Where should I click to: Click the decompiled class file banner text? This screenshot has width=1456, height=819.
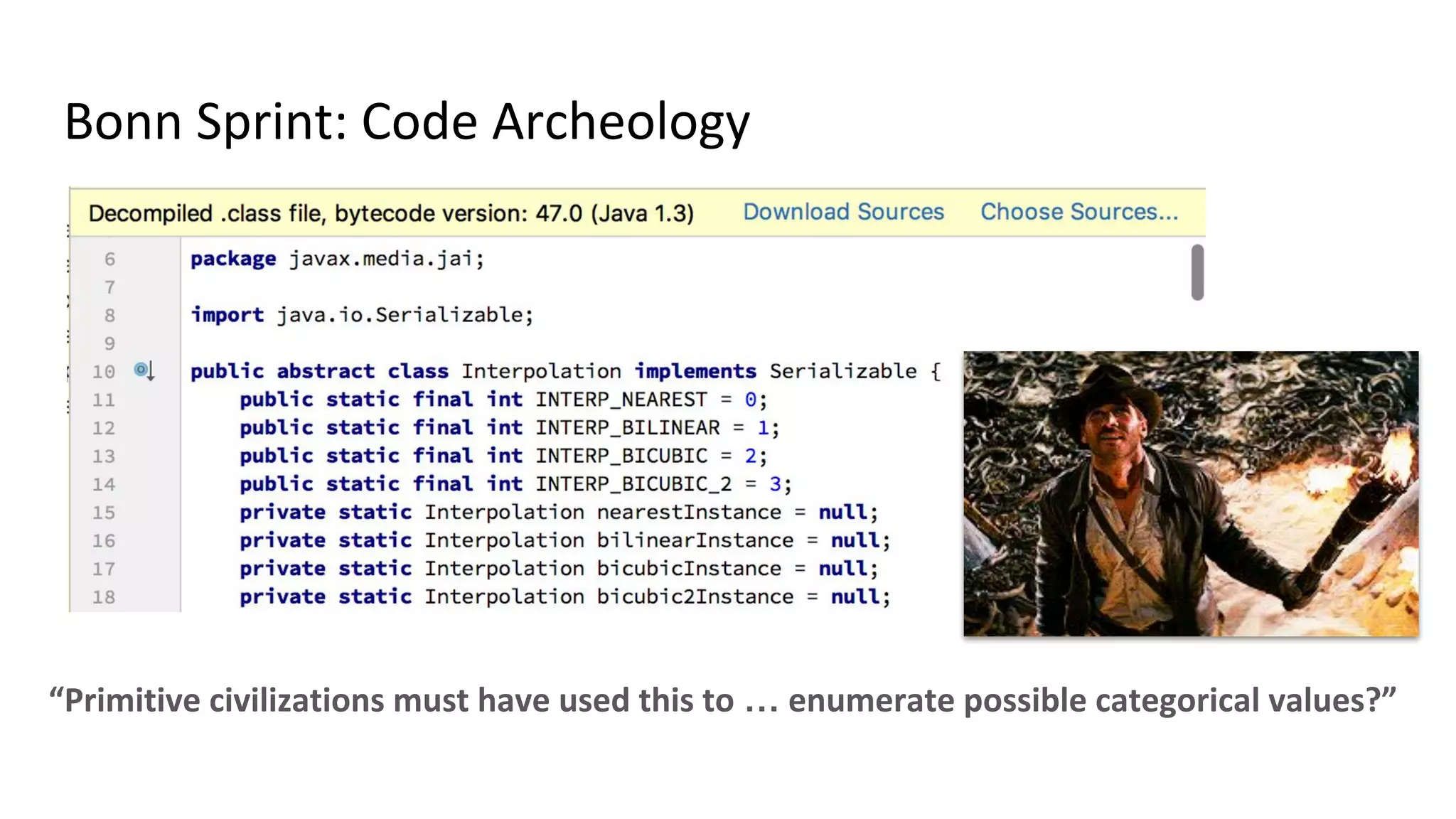click(391, 213)
